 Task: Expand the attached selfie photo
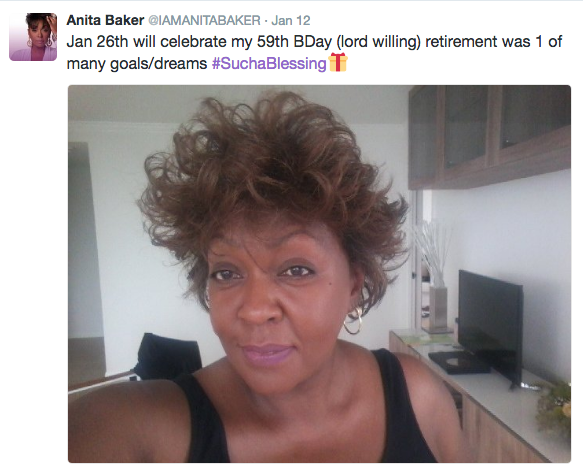319,274
